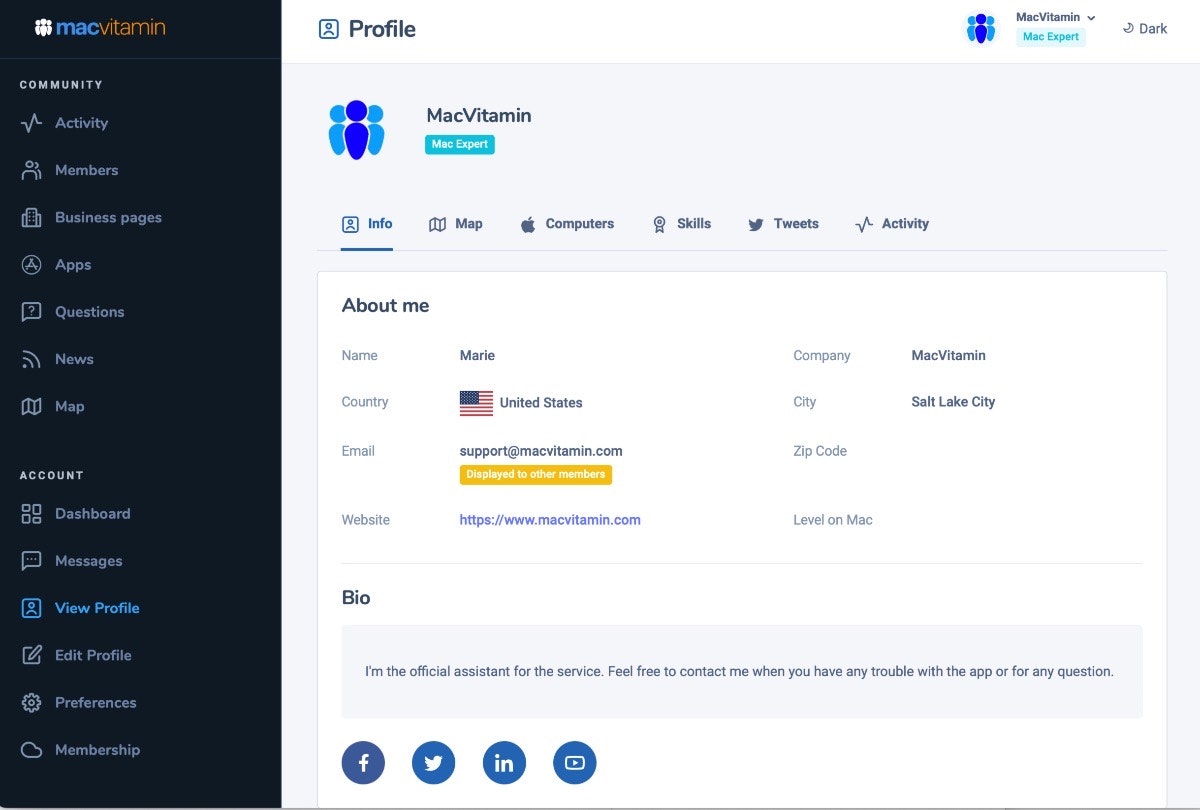The width and height of the screenshot is (1200, 810).
Task: Click the Membership cloud icon
Action: [32, 750]
